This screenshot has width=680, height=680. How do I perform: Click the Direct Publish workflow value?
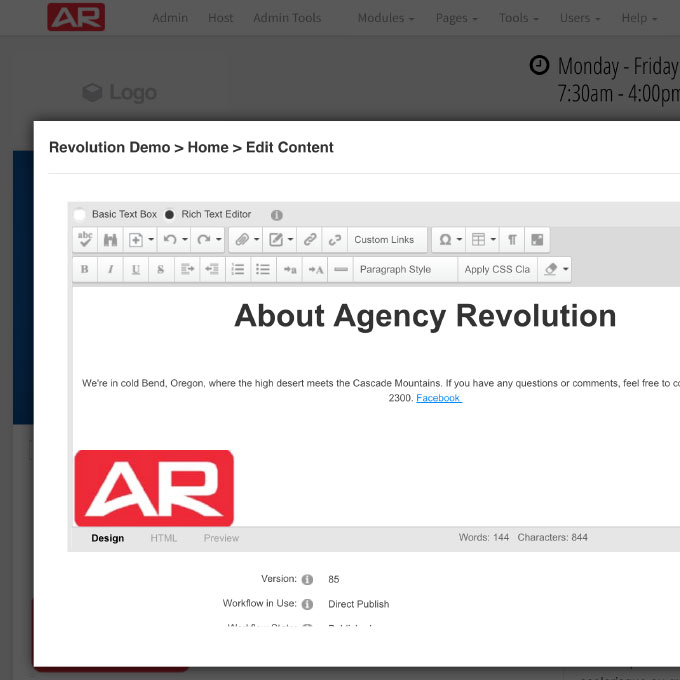point(358,604)
